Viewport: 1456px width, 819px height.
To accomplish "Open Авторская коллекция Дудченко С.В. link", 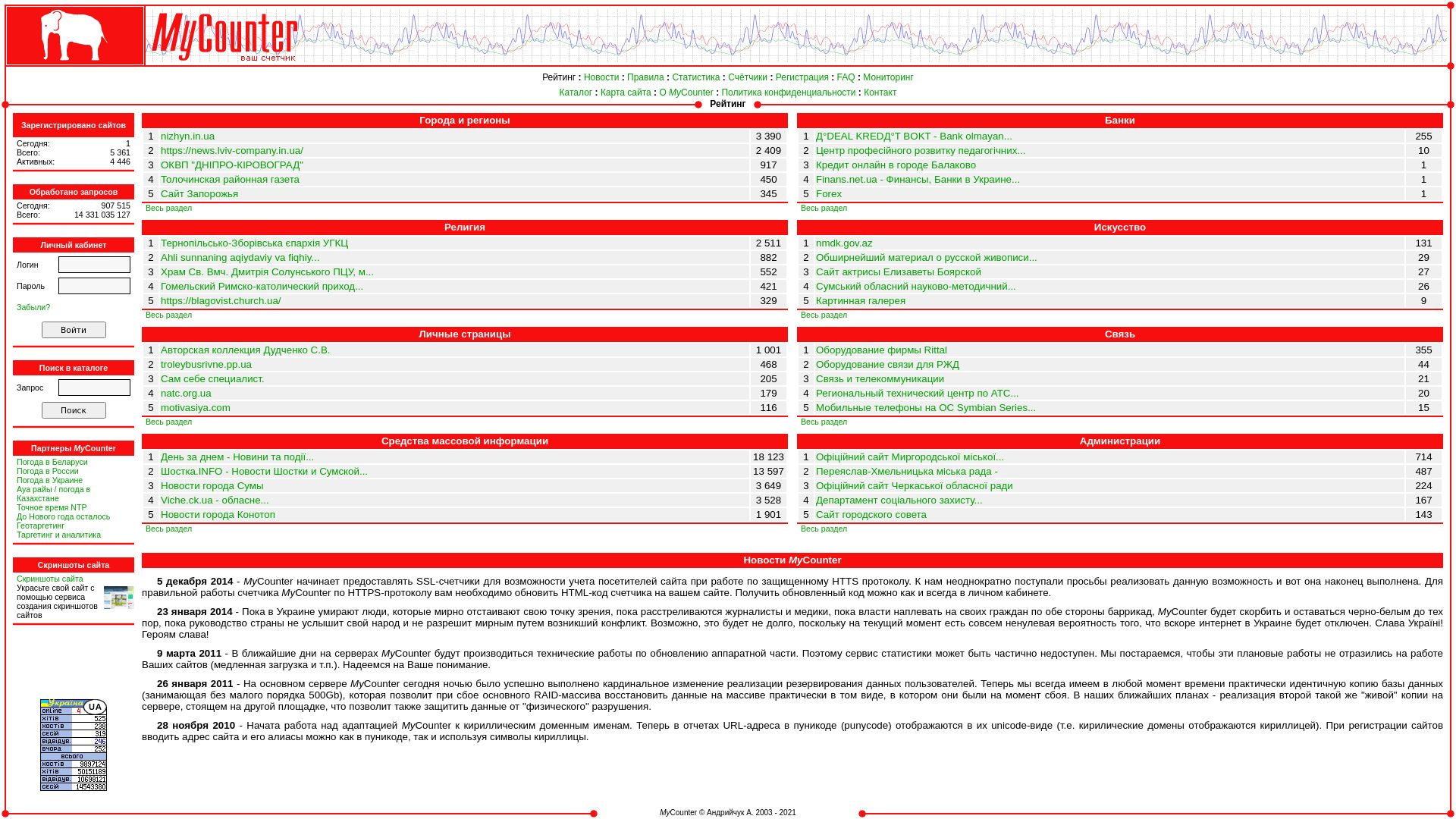I will [245, 350].
